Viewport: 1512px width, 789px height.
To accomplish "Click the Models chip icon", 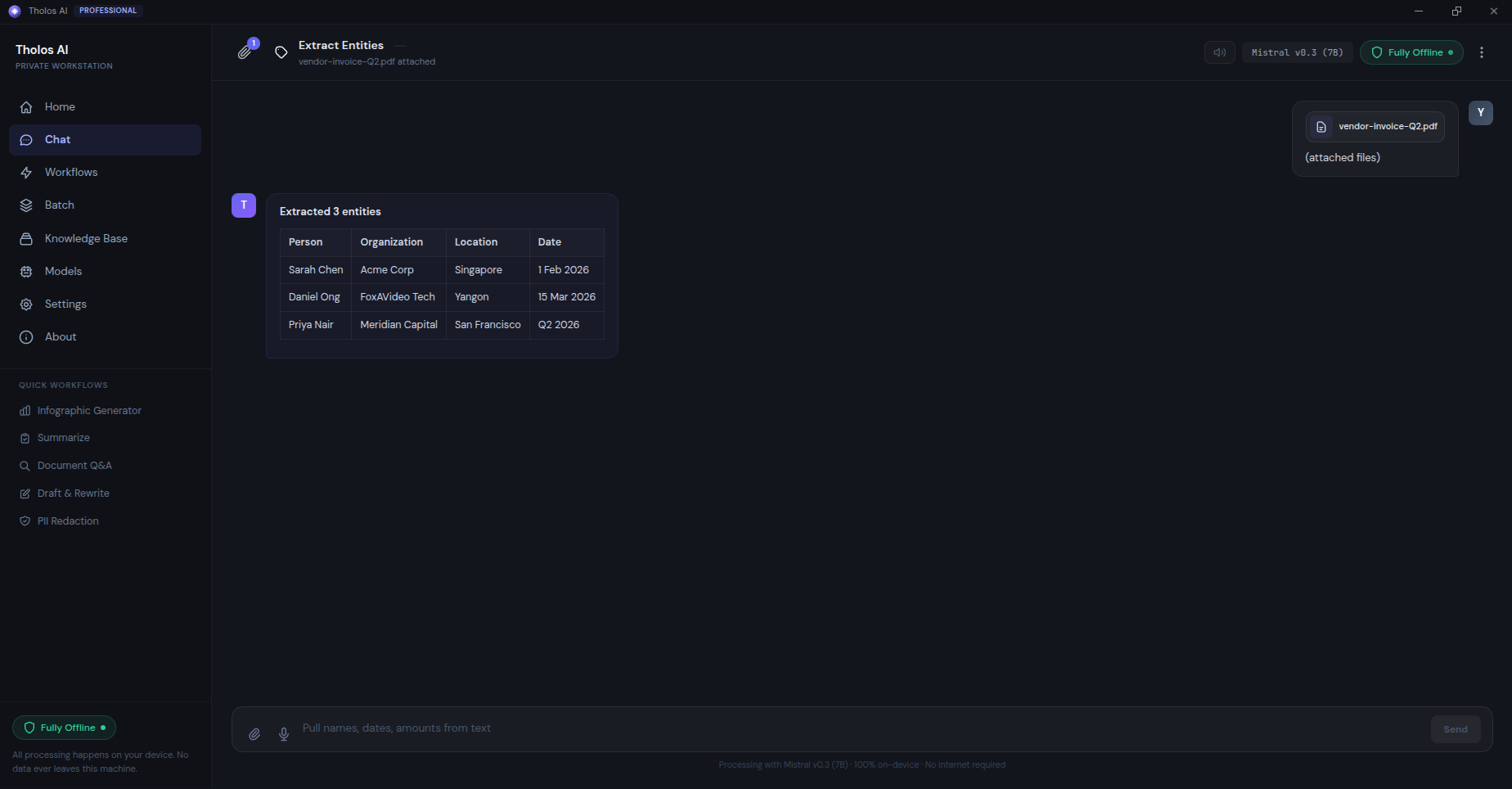I will pyautogui.click(x=26, y=272).
